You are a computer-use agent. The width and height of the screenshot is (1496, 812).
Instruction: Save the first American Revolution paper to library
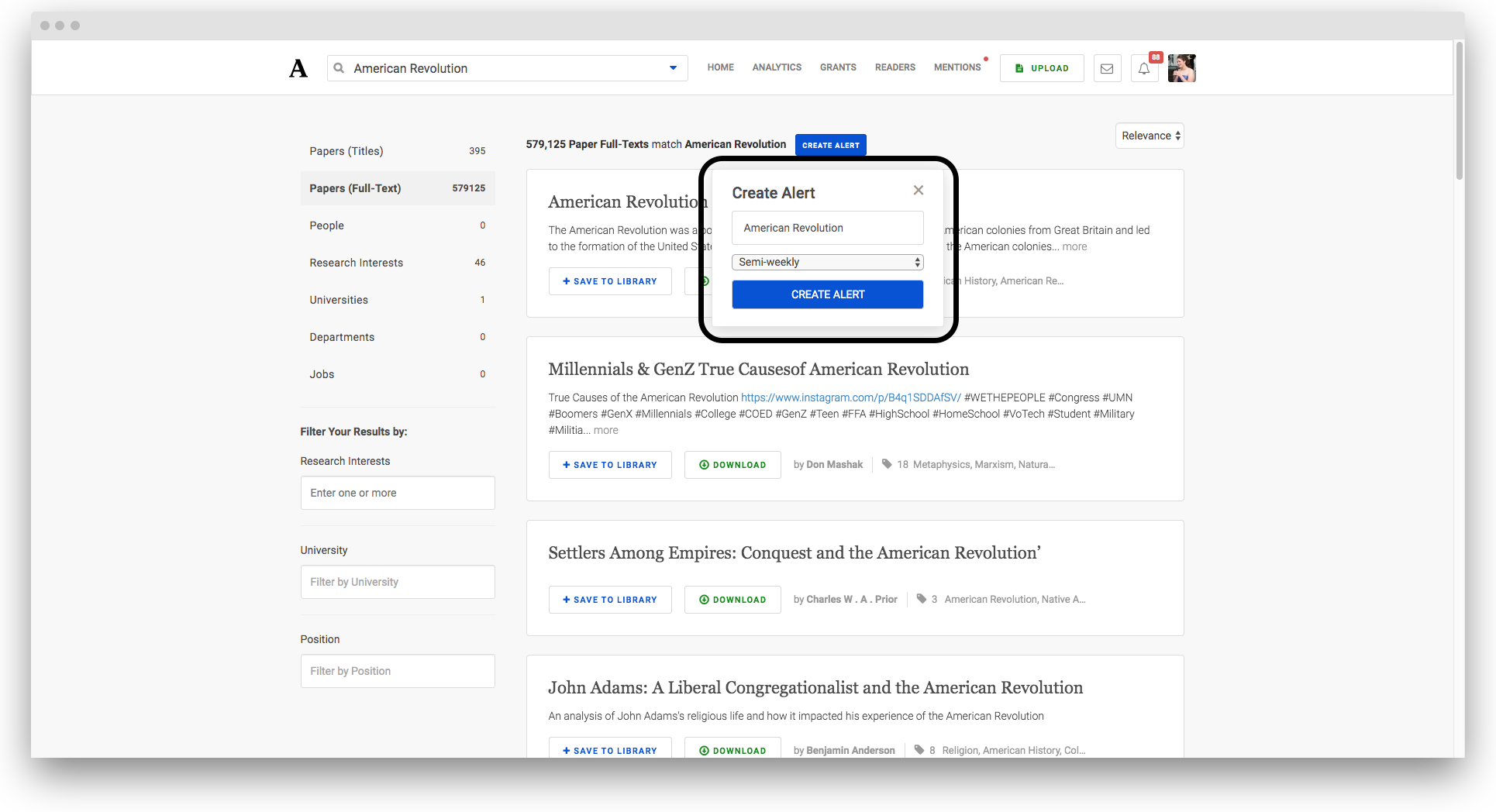coord(610,281)
